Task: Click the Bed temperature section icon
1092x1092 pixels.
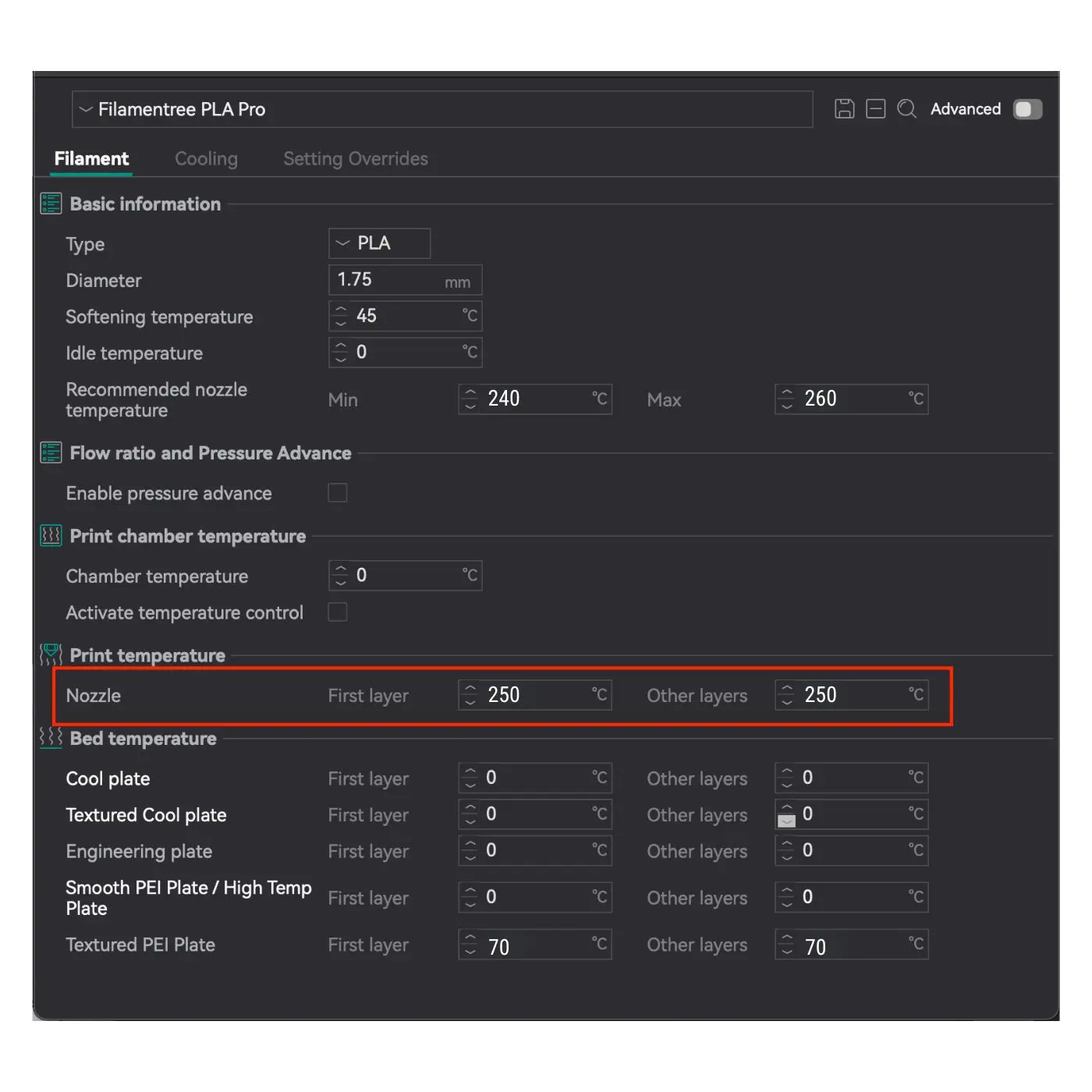Action: pyautogui.click(x=51, y=738)
